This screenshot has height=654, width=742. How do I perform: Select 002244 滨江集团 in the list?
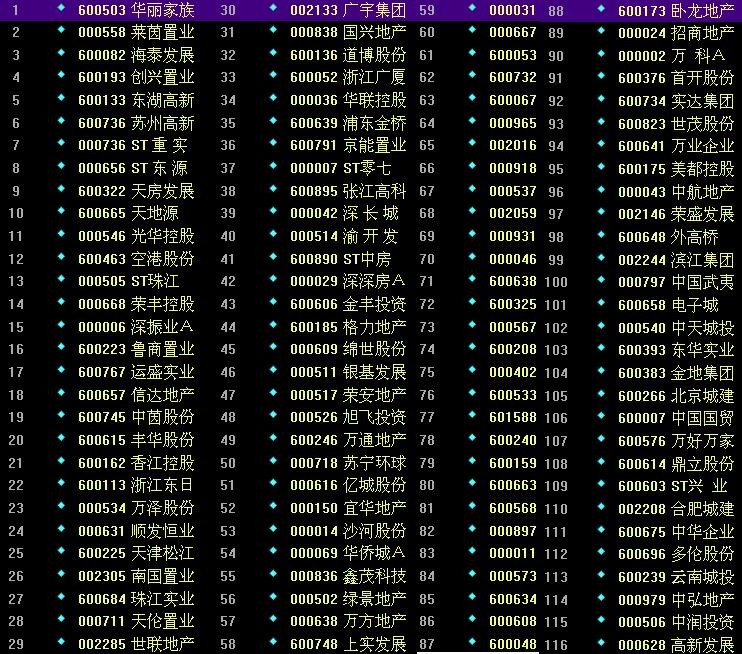pyautogui.click(x=676, y=260)
